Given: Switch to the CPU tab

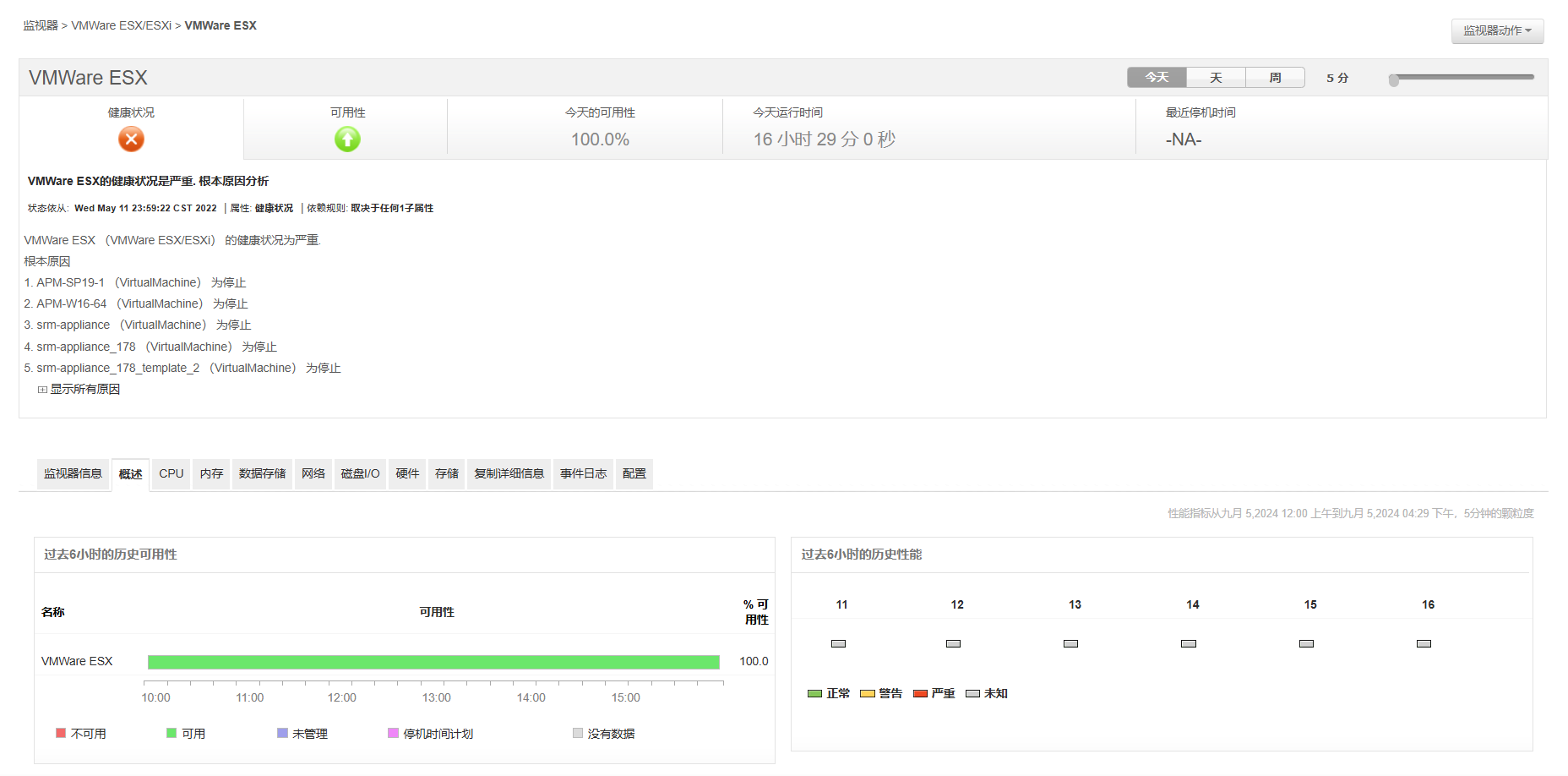Looking at the screenshot, I should (171, 473).
